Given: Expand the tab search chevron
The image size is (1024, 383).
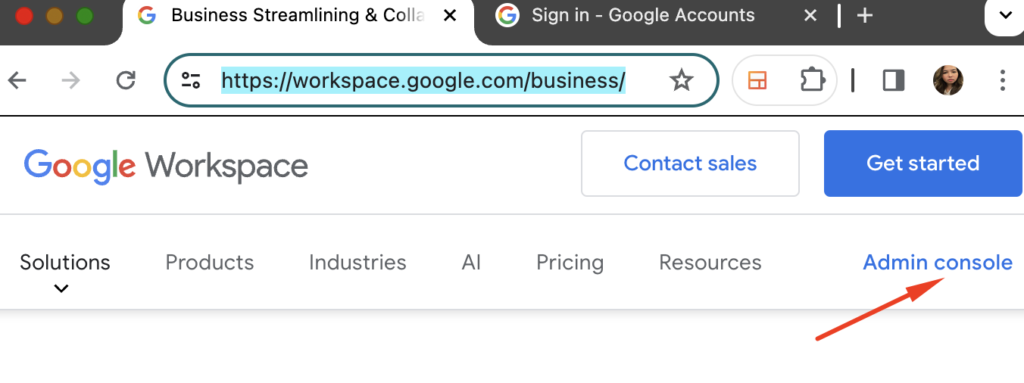Looking at the screenshot, I should [x=1006, y=17].
